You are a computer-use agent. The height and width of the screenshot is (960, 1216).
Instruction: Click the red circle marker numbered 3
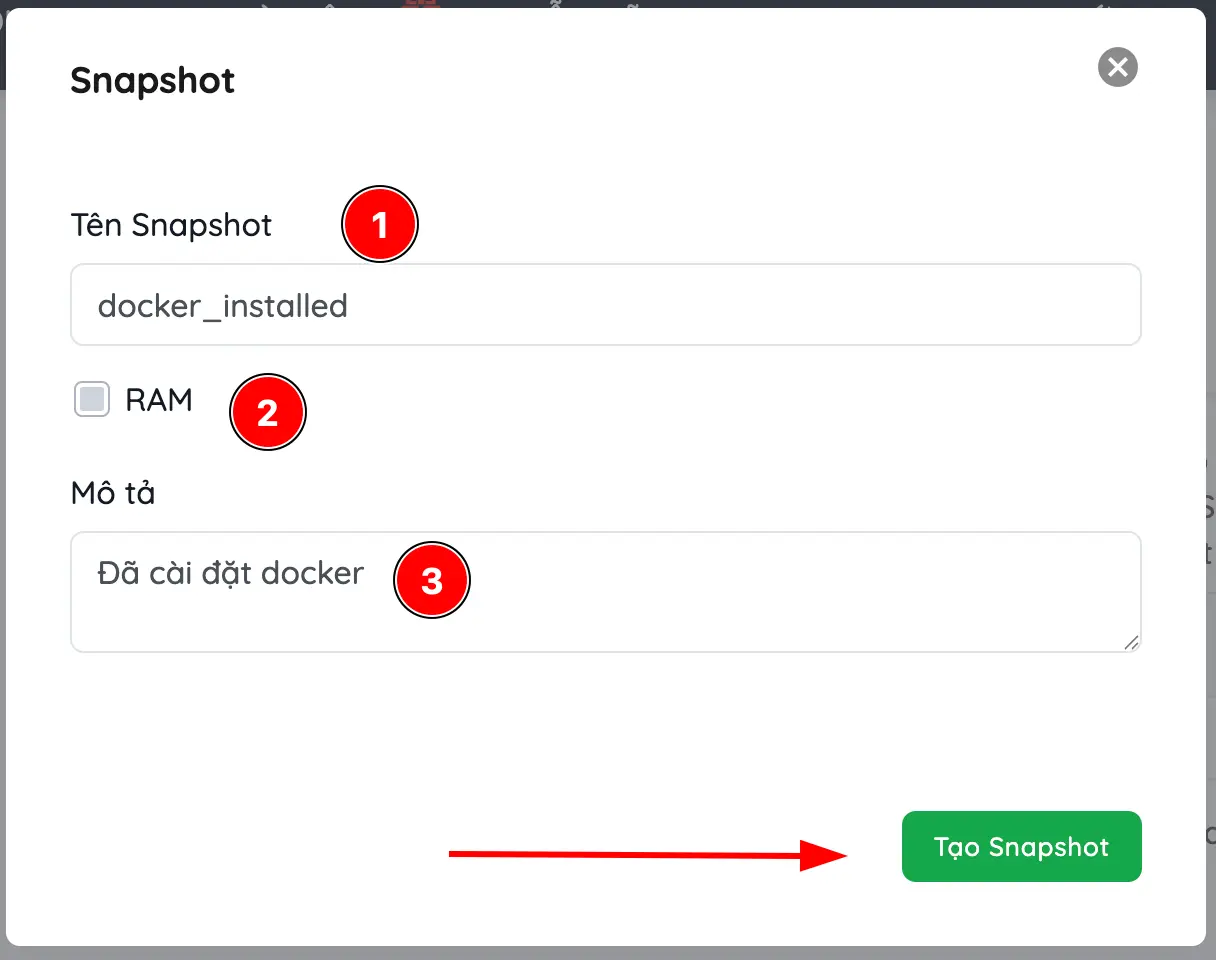tap(432, 581)
